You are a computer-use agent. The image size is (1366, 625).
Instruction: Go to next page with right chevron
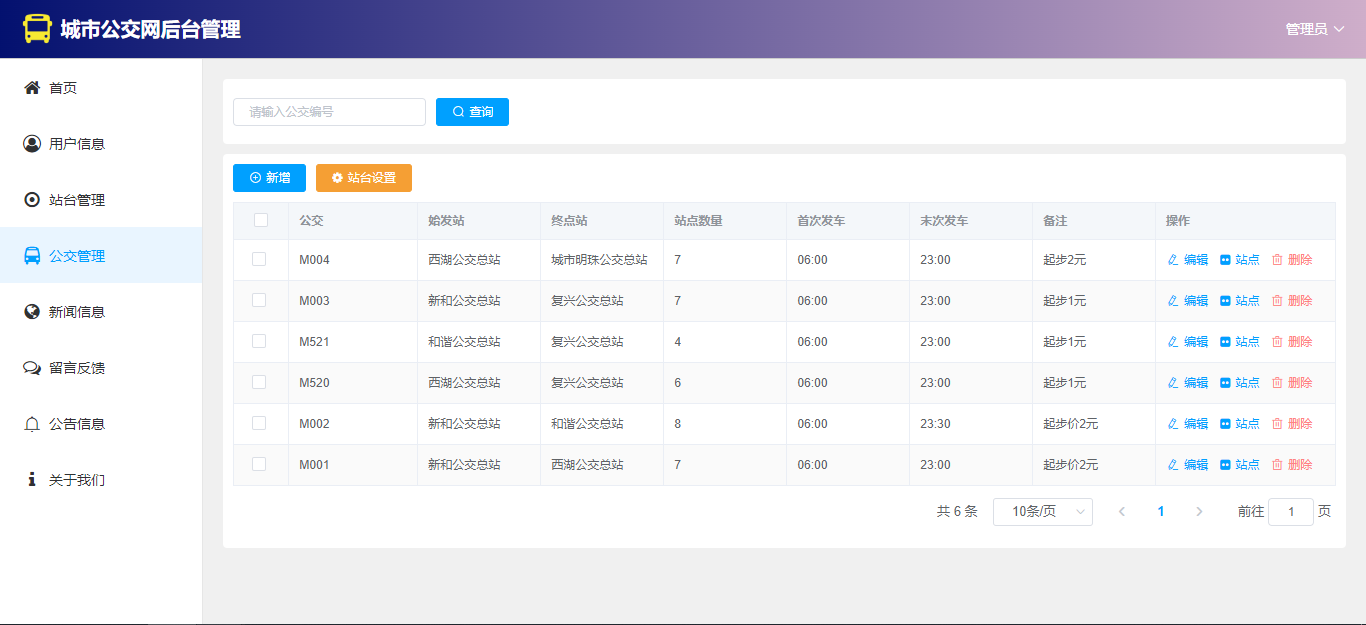(1199, 511)
